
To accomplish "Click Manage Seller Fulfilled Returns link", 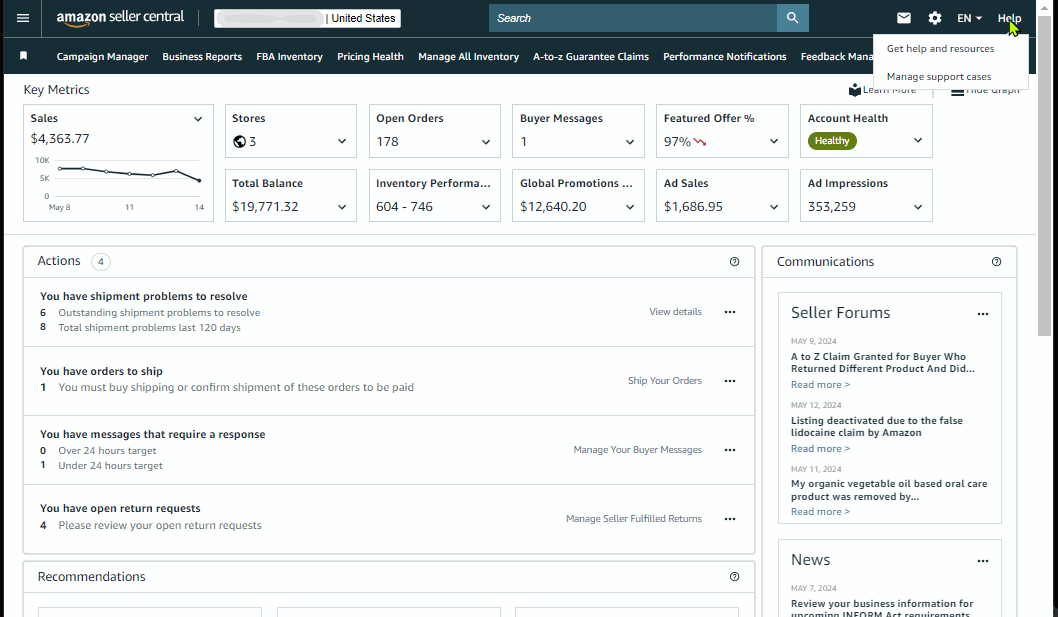I will (x=634, y=518).
